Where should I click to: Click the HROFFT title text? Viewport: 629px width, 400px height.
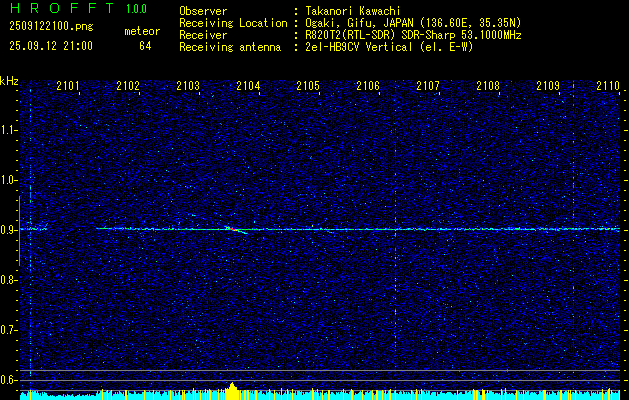[x=62, y=8]
